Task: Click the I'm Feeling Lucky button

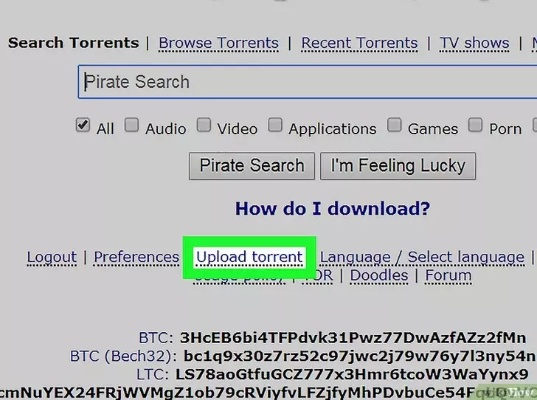Action: (x=398, y=166)
